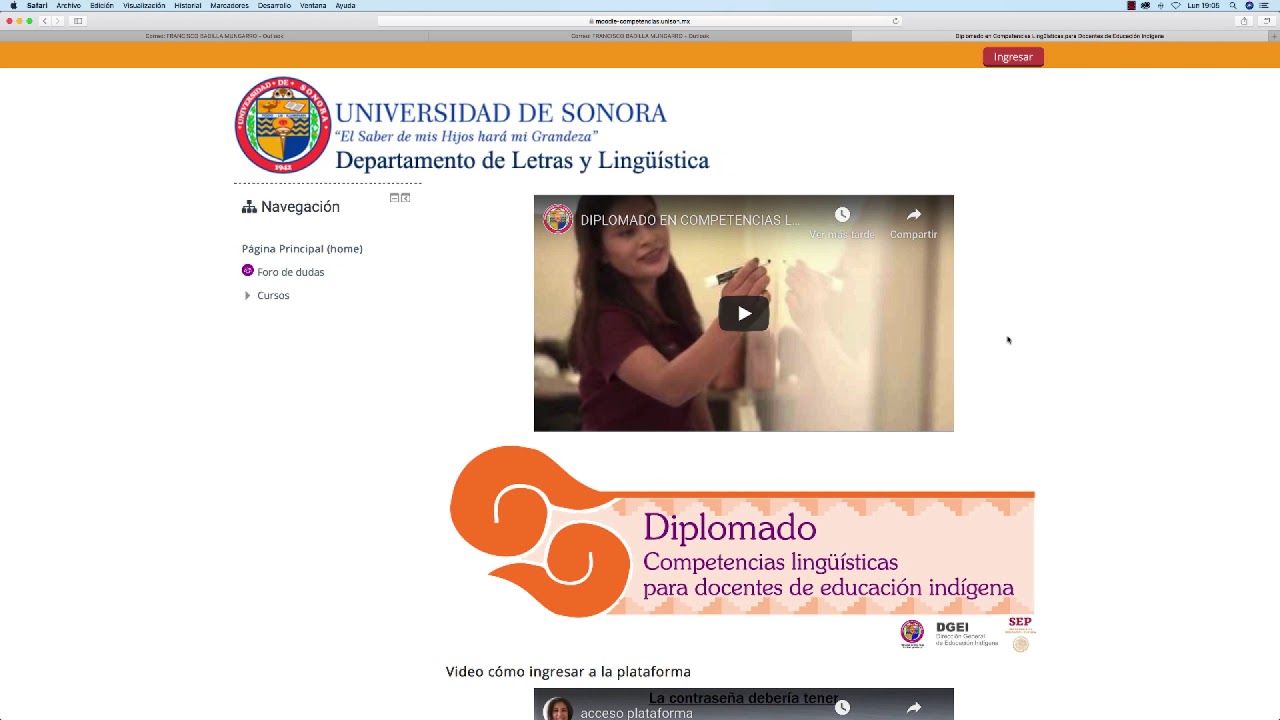1280x720 pixels.
Task: Click the Diplomado Competencias lingüísticas banner
Action: 742,532
